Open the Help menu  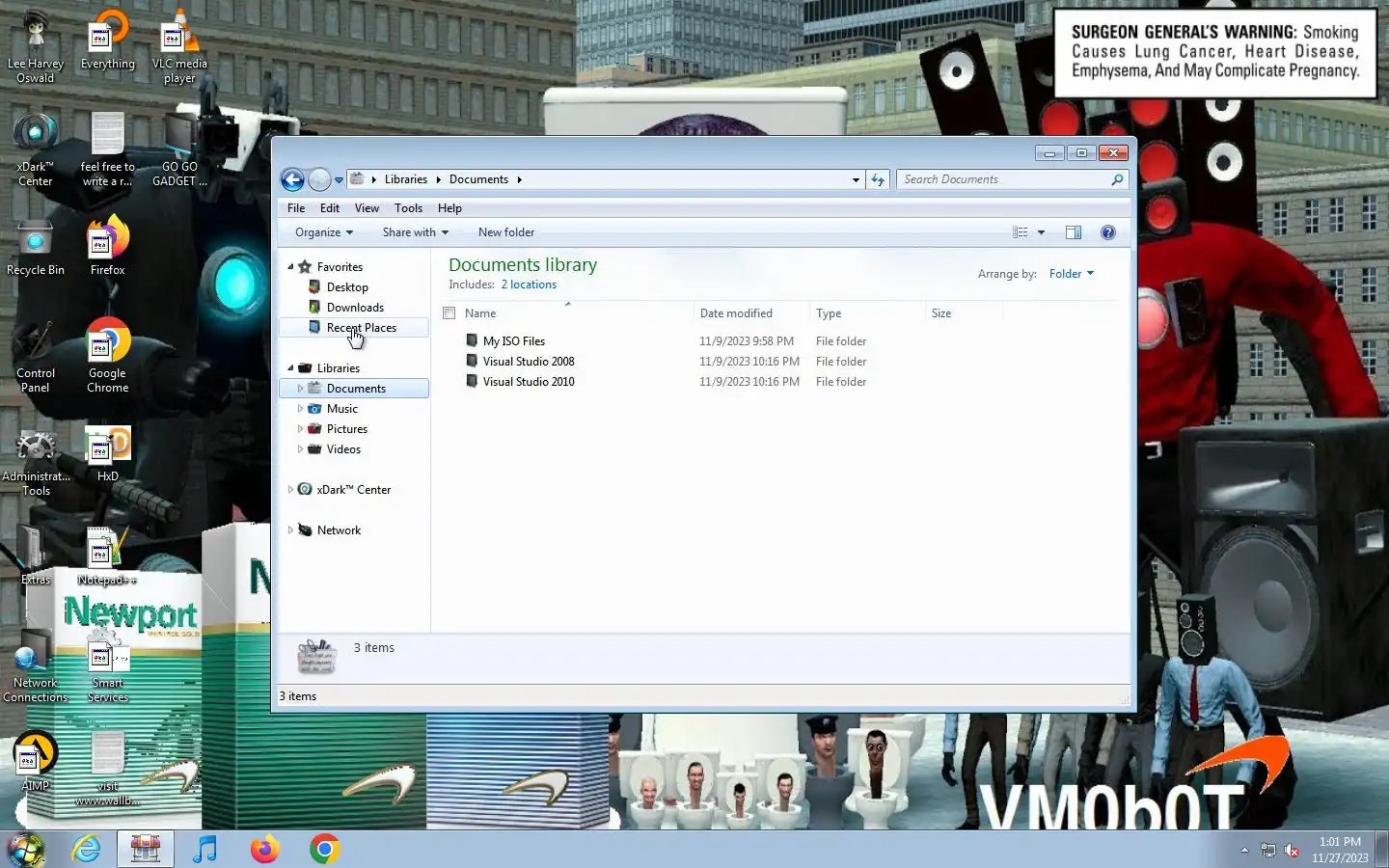(x=449, y=208)
